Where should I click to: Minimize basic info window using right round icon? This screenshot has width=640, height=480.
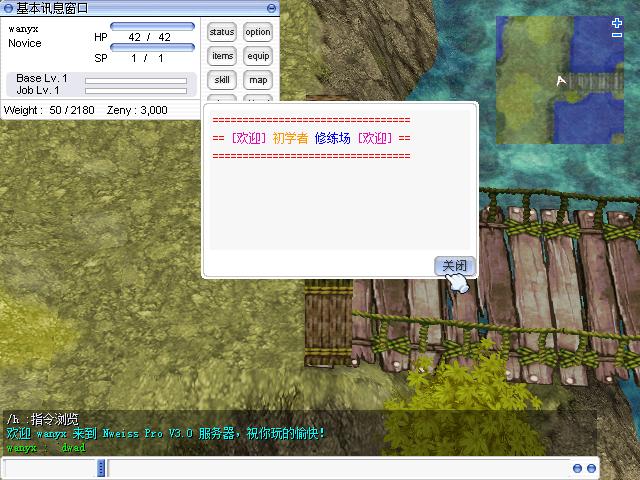tap(271, 8)
